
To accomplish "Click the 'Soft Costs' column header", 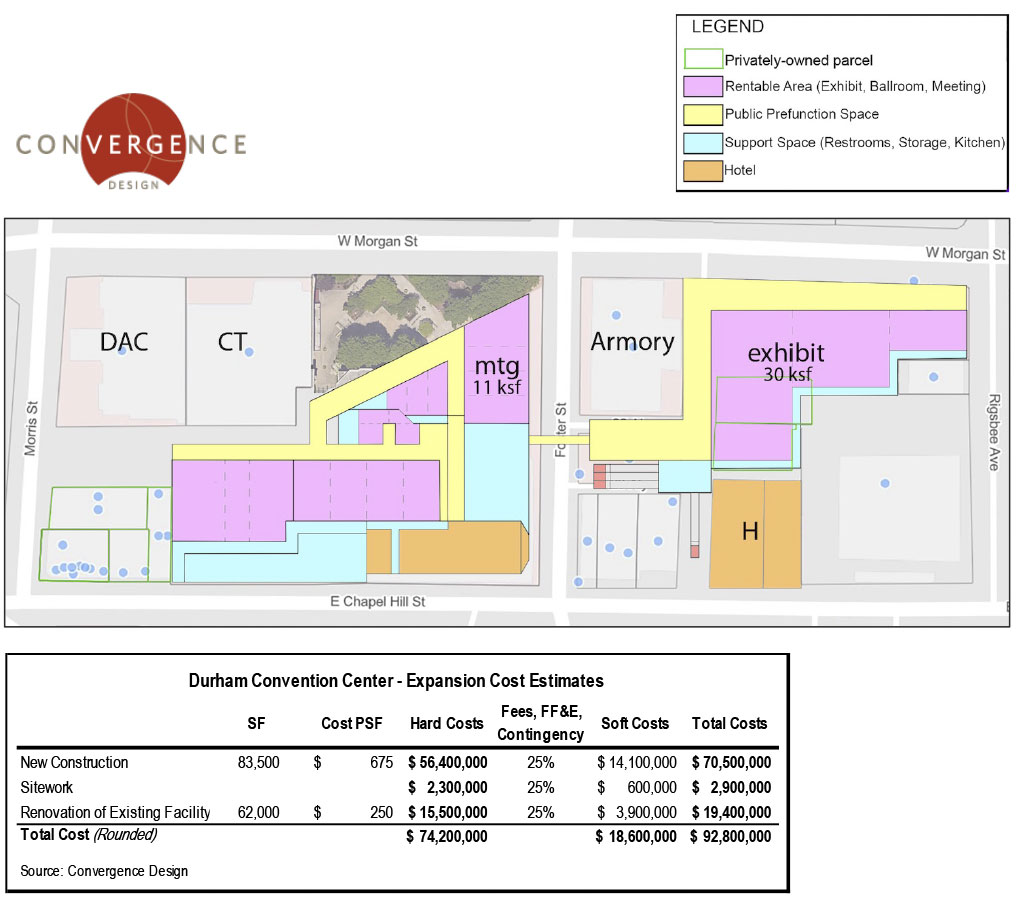I will click(635, 724).
